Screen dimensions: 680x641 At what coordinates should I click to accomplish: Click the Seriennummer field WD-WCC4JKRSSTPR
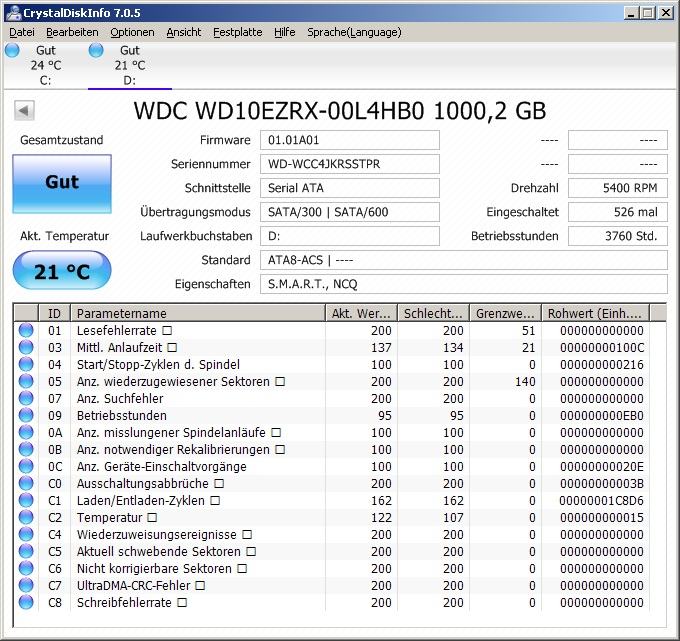tap(350, 164)
